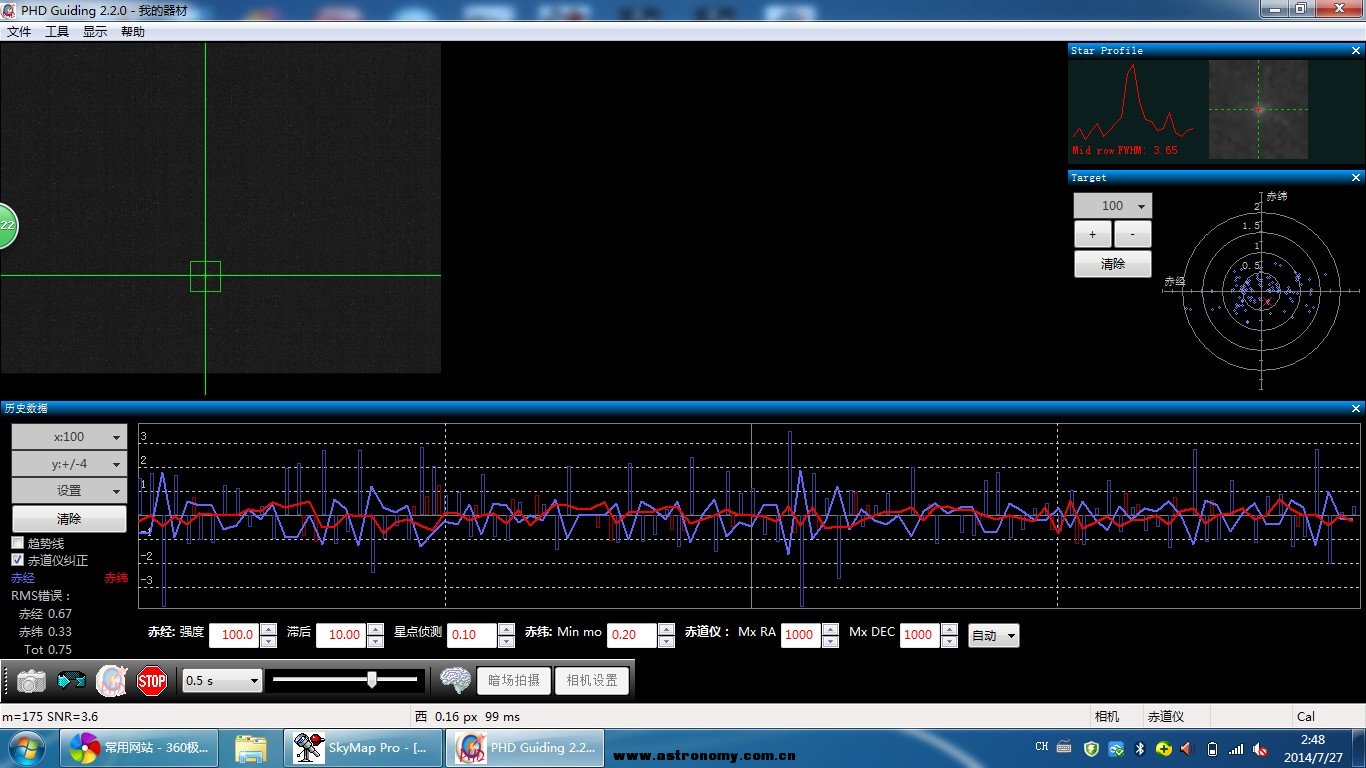Open advanced settings brain icon
The width and height of the screenshot is (1366, 768).
coord(456,681)
